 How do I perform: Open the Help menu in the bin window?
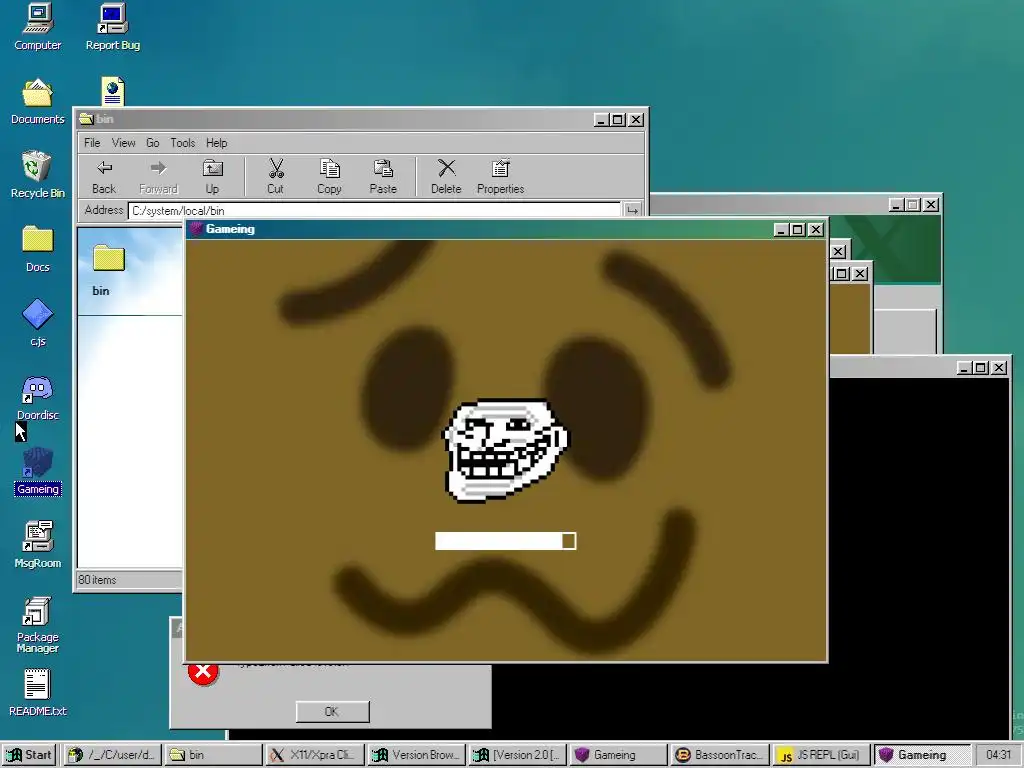point(217,143)
